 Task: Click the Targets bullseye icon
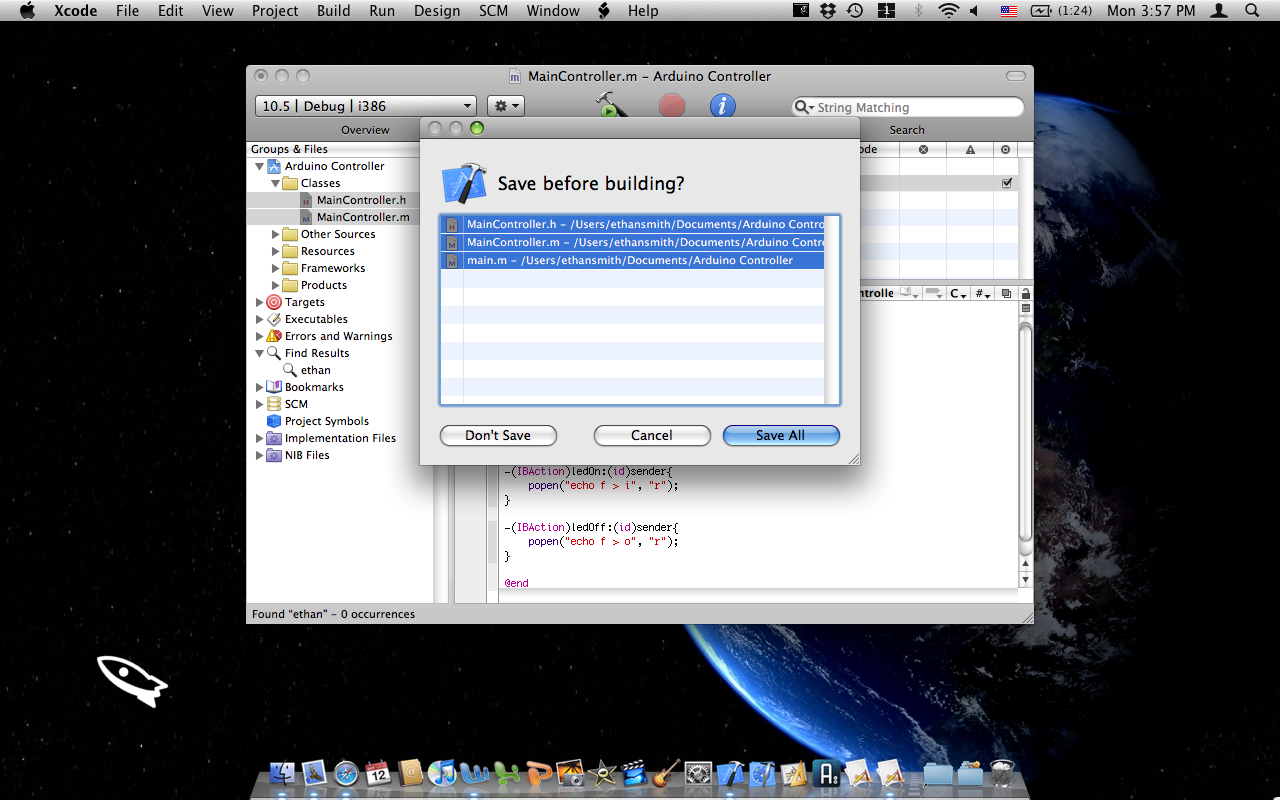(x=274, y=302)
